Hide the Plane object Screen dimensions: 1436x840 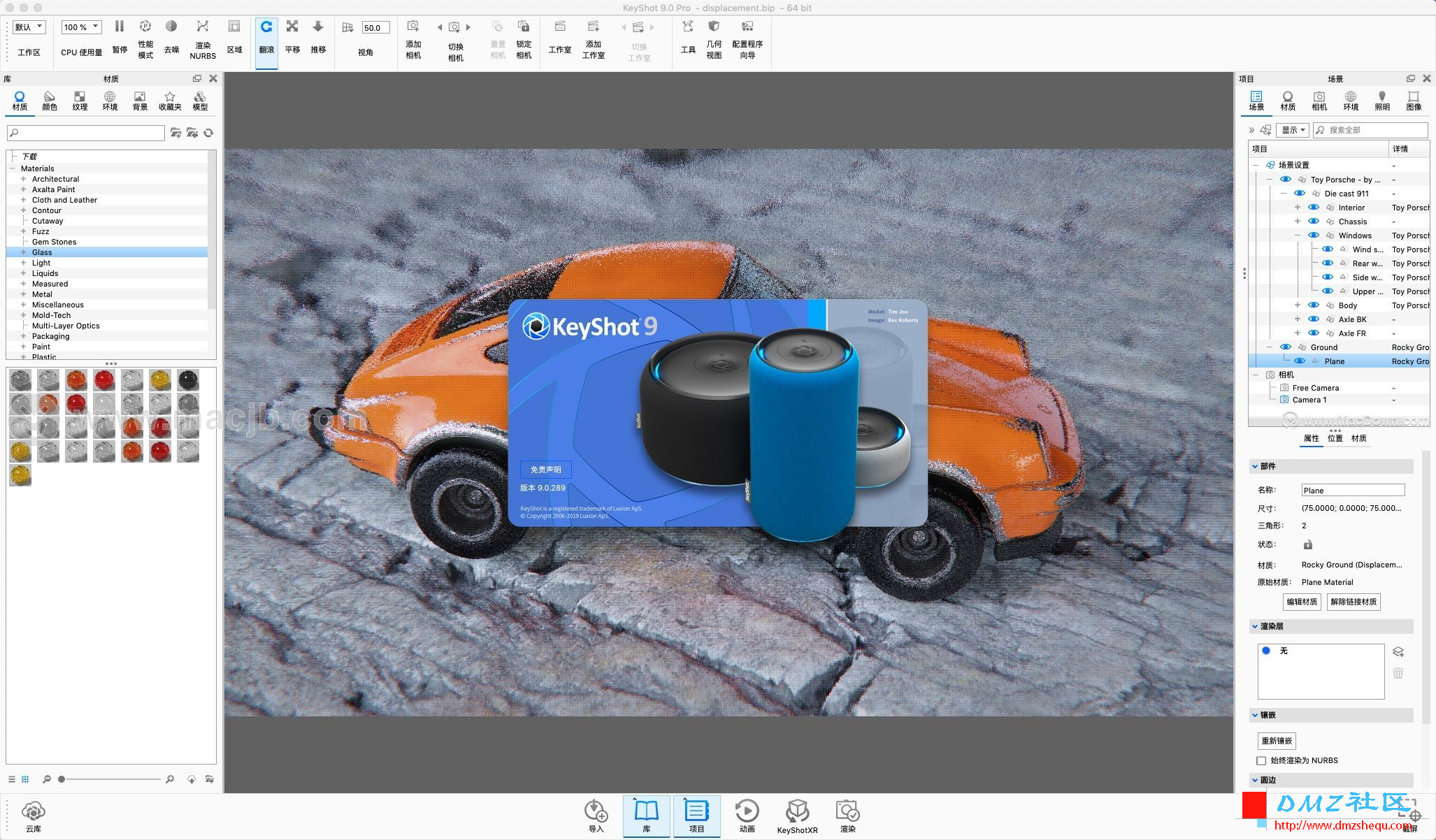click(1300, 361)
